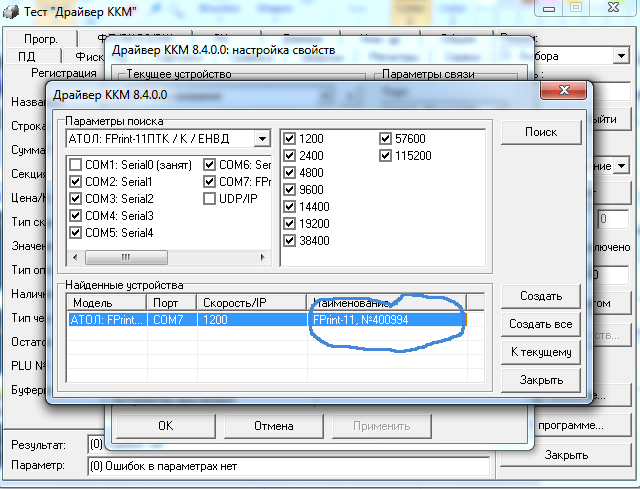This screenshot has width=640, height=489.
Task: Click the Параметр status field
Action: 289,466
